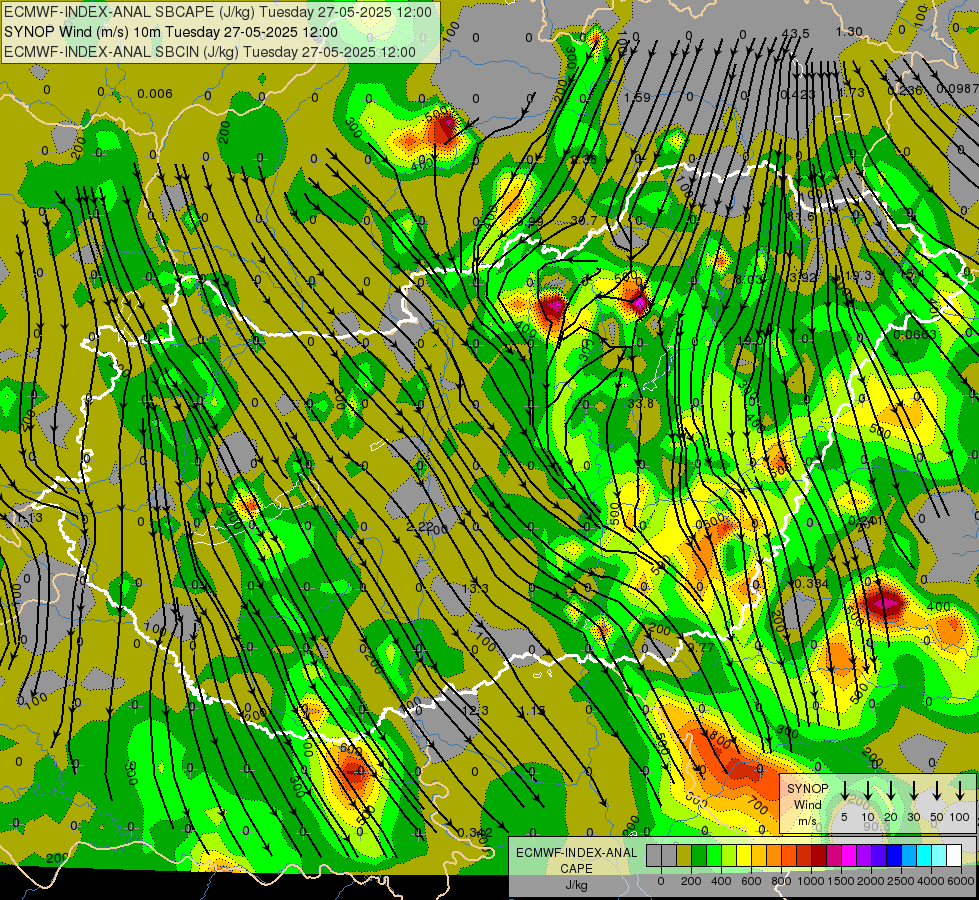This screenshot has width=979, height=900.
Task: Click the 2500 tick label on the CAPE scale
Action: (900, 881)
